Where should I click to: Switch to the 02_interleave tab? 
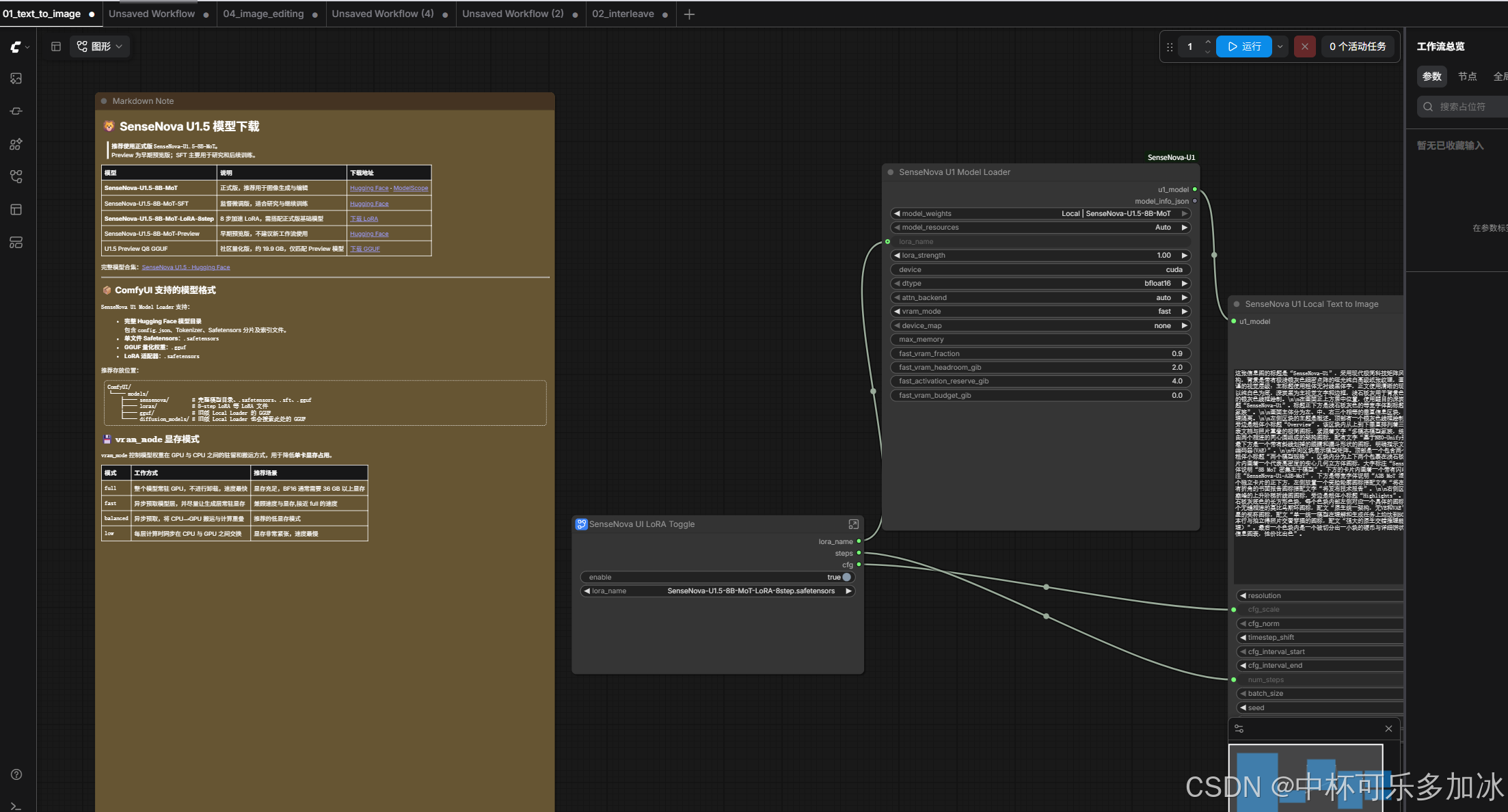click(x=630, y=14)
